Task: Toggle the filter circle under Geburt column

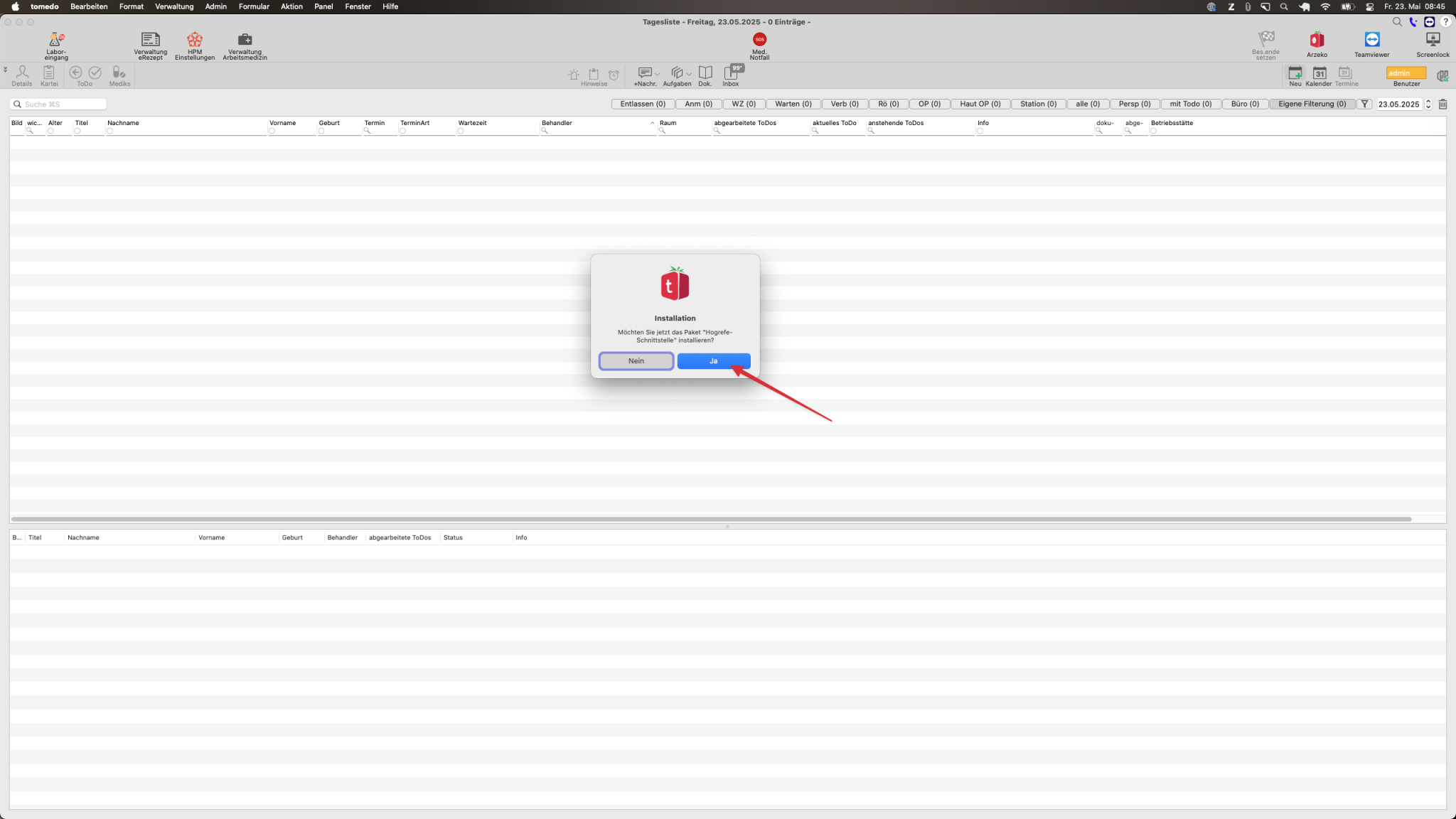Action: coord(321,131)
